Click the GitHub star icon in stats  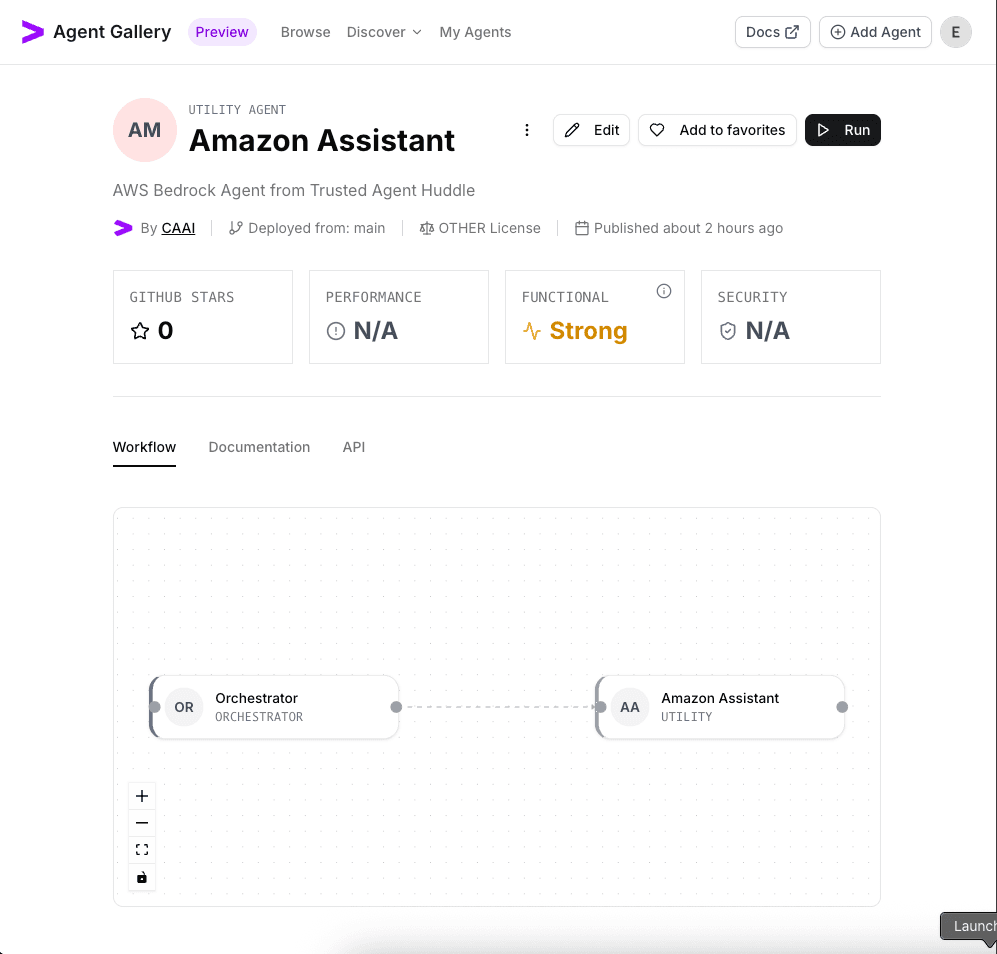pyautogui.click(x=140, y=331)
